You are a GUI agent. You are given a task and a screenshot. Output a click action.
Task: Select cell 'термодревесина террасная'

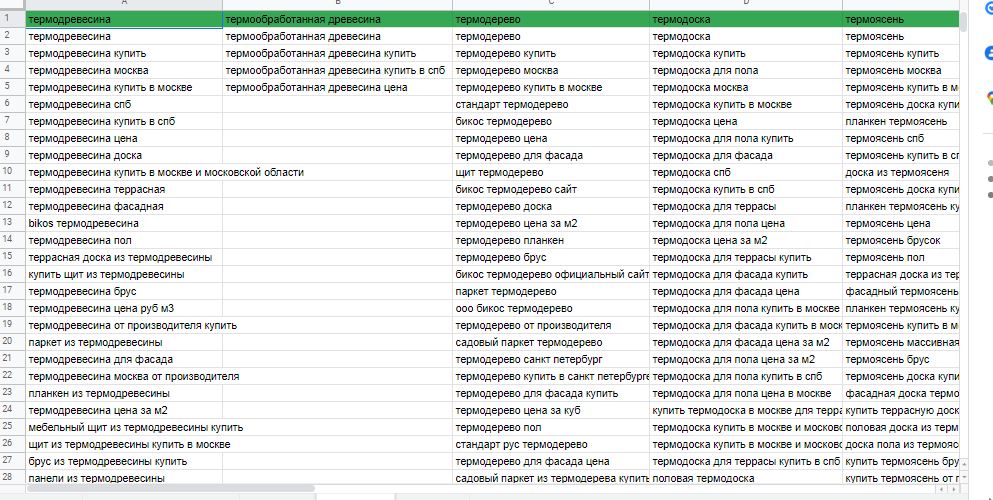[124, 189]
